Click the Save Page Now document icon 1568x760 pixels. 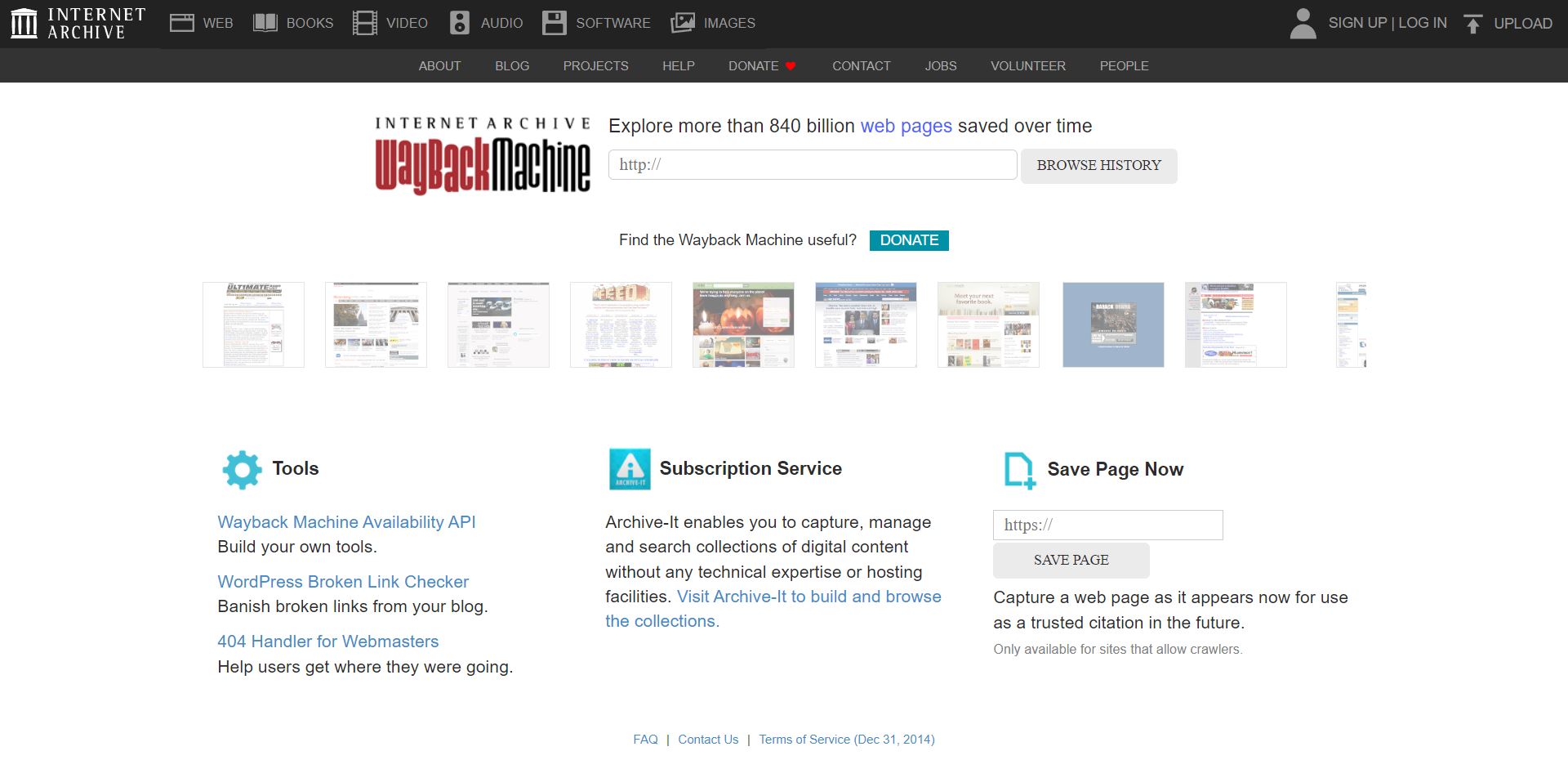[x=1019, y=471]
